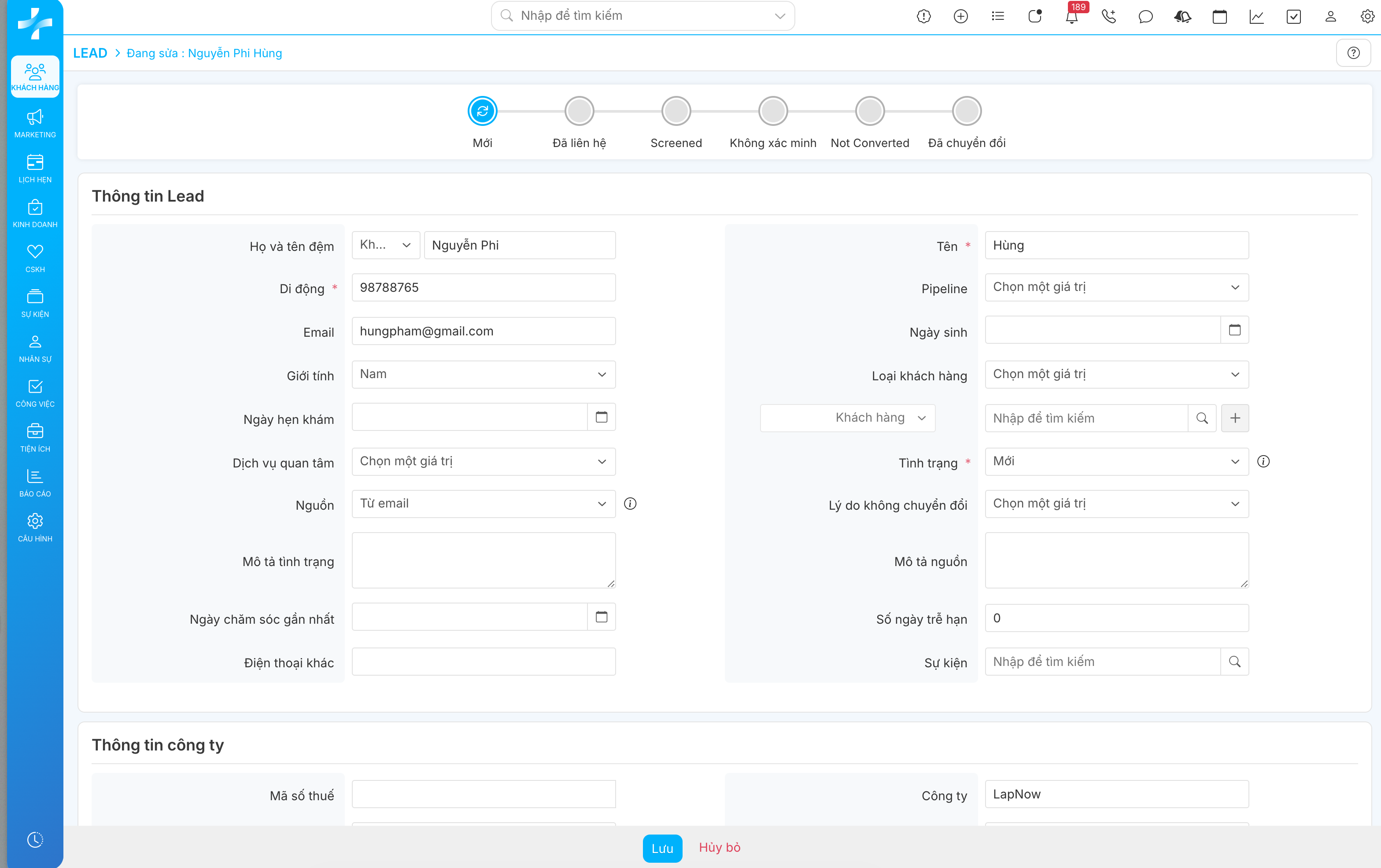Expand the Dịch vụ quan tâm dropdown
Image resolution: width=1381 pixels, height=868 pixels.
[x=483, y=462]
